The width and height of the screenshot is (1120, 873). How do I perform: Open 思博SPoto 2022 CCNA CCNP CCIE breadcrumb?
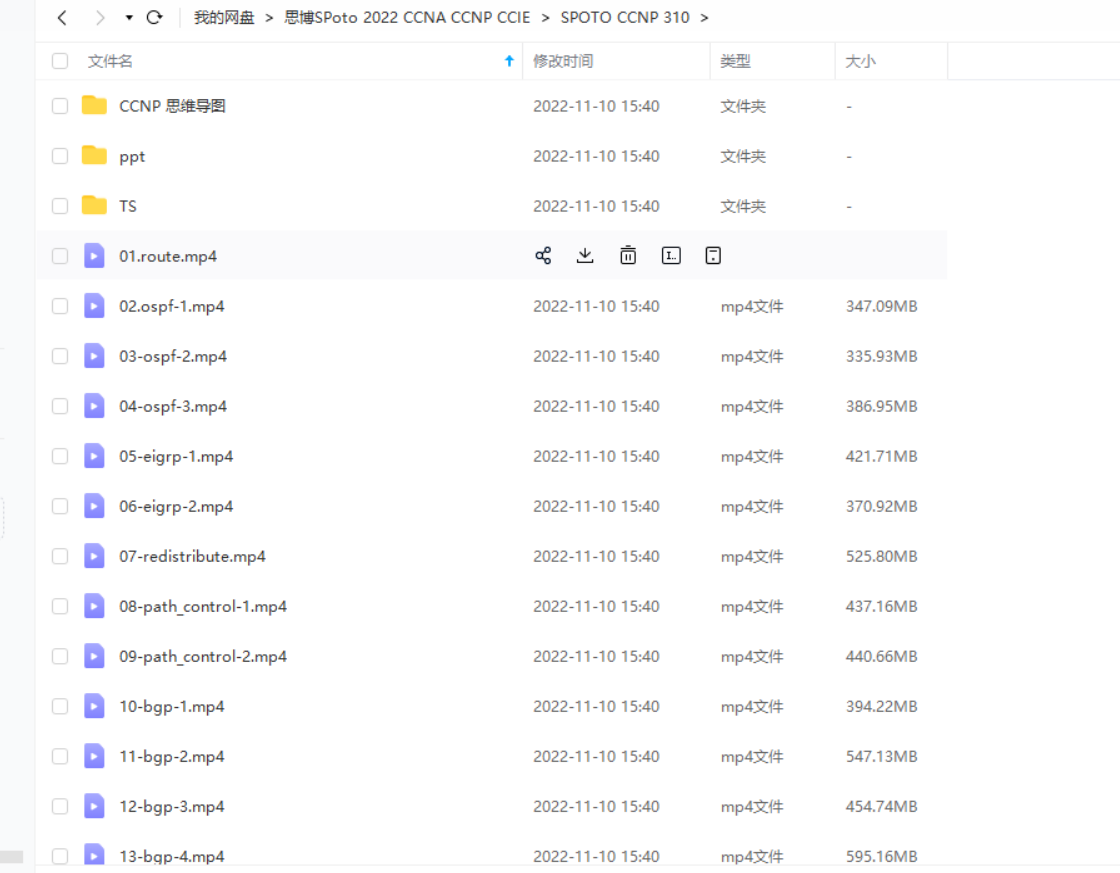(x=407, y=18)
